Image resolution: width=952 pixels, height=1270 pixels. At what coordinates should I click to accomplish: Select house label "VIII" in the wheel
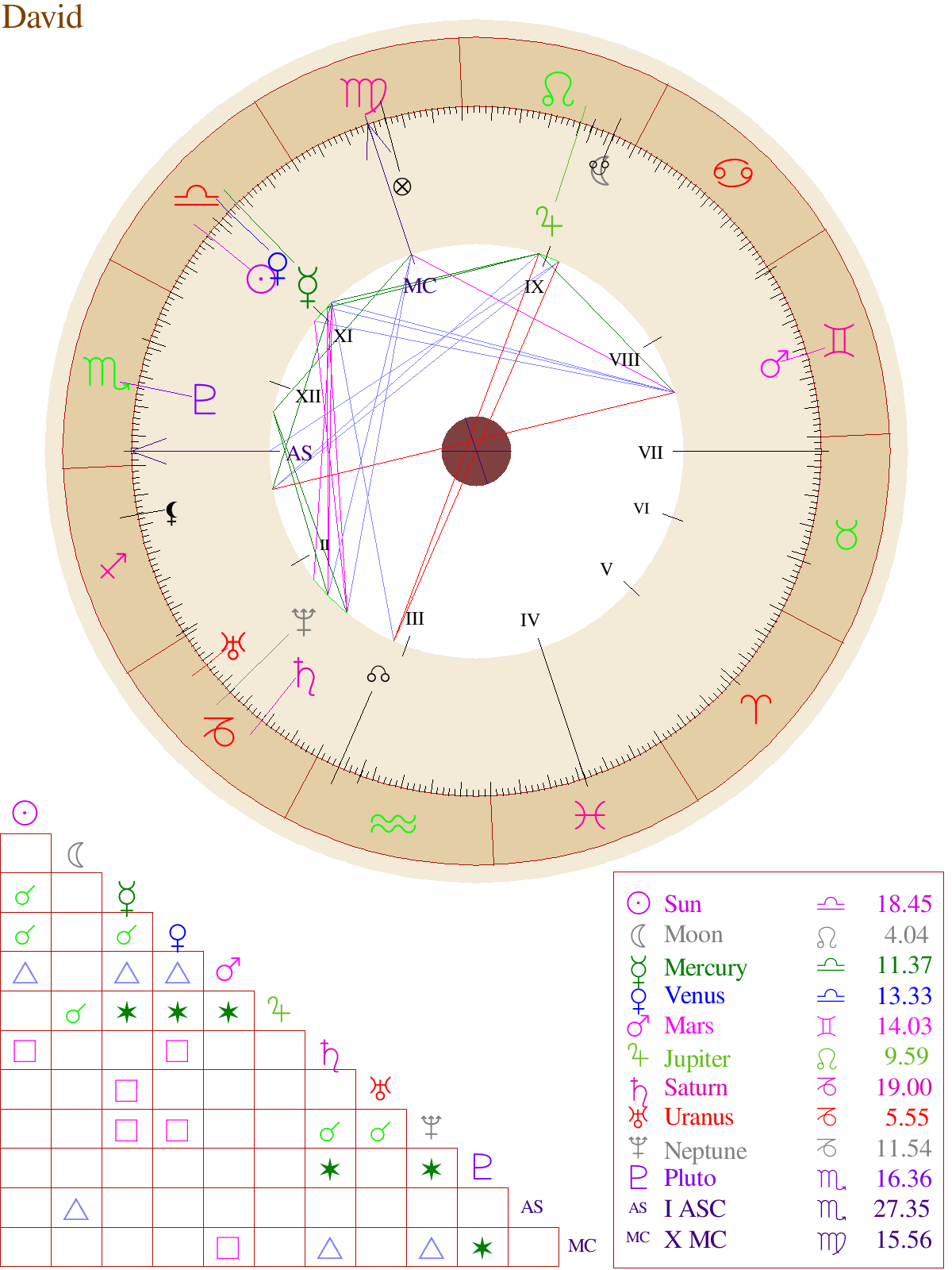click(624, 360)
